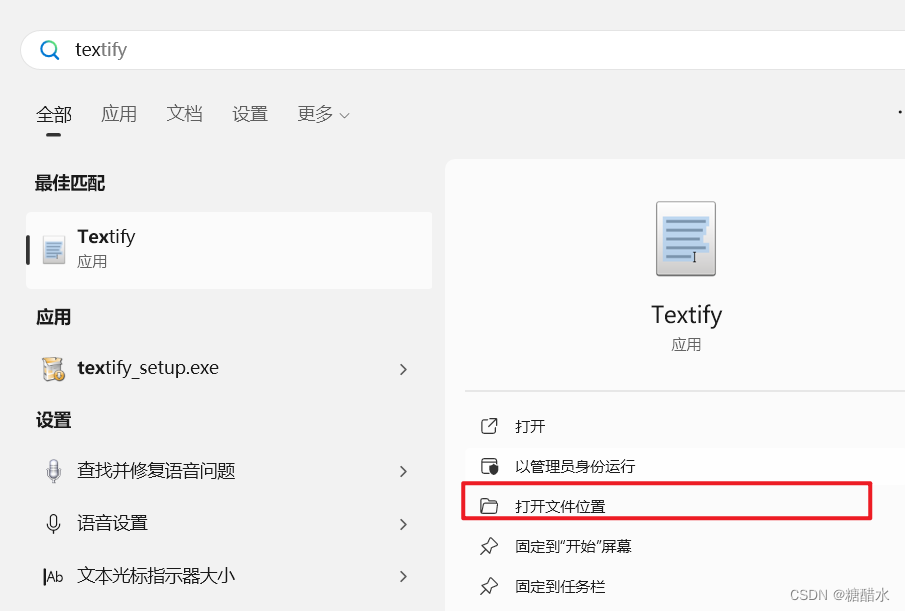Expand the 语音设置 chevron arrow
The height and width of the screenshot is (611, 905).
coord(403,524)
